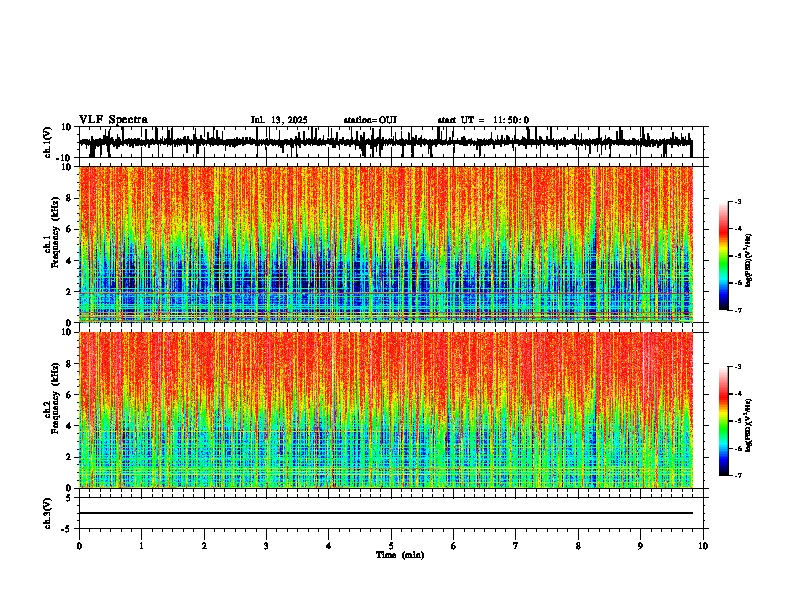Click the ch.1 (V) waveform panel
The height and width of the screenshot is (612, 792).
pos(393,142)
